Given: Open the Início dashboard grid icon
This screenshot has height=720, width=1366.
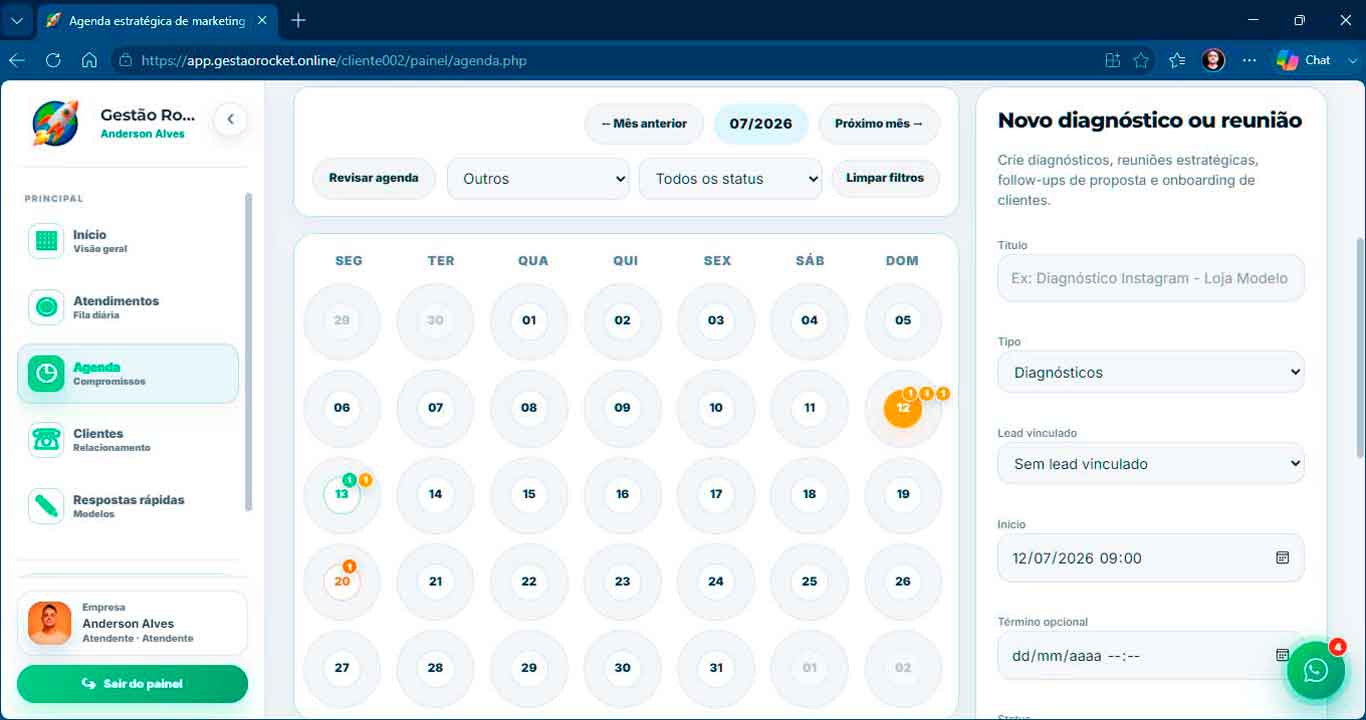Looking at the screenshot, I should pyautogui.click(x=46, y=241).
